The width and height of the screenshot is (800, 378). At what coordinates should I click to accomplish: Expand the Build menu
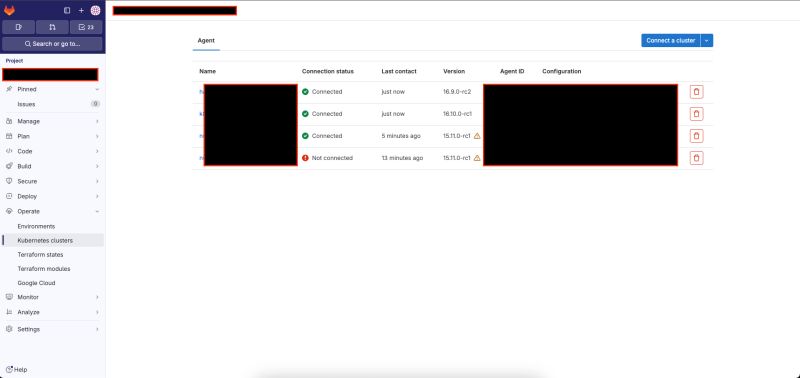click(52, 166)
